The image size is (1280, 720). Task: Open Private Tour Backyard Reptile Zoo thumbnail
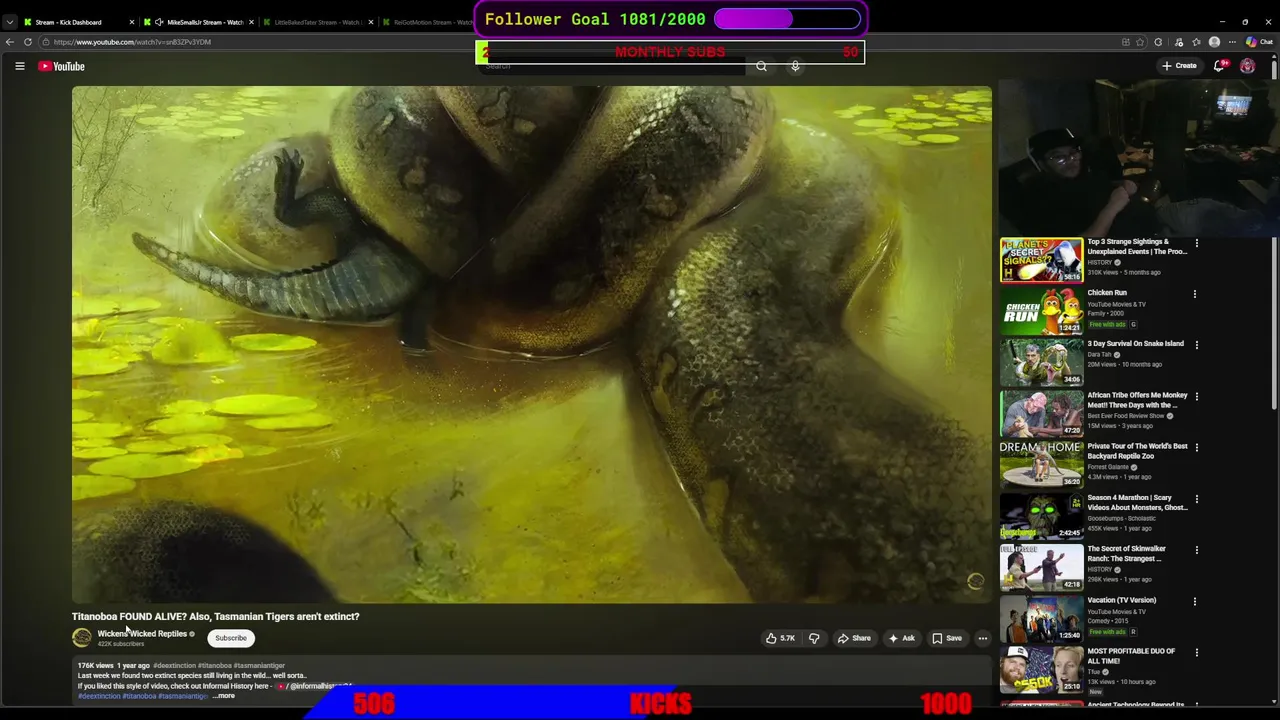(1041, 464)
